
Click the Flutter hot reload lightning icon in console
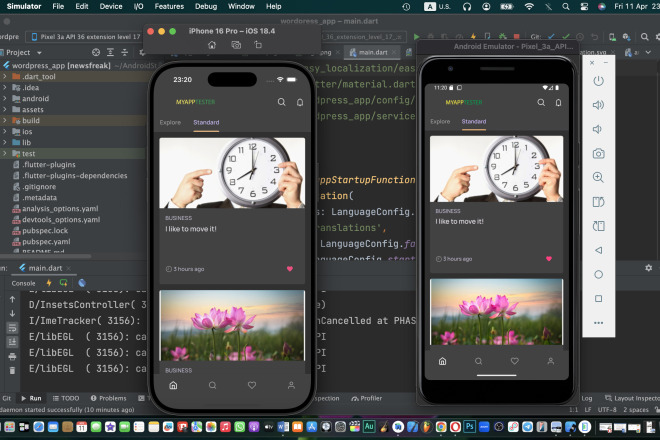point(49,283)
